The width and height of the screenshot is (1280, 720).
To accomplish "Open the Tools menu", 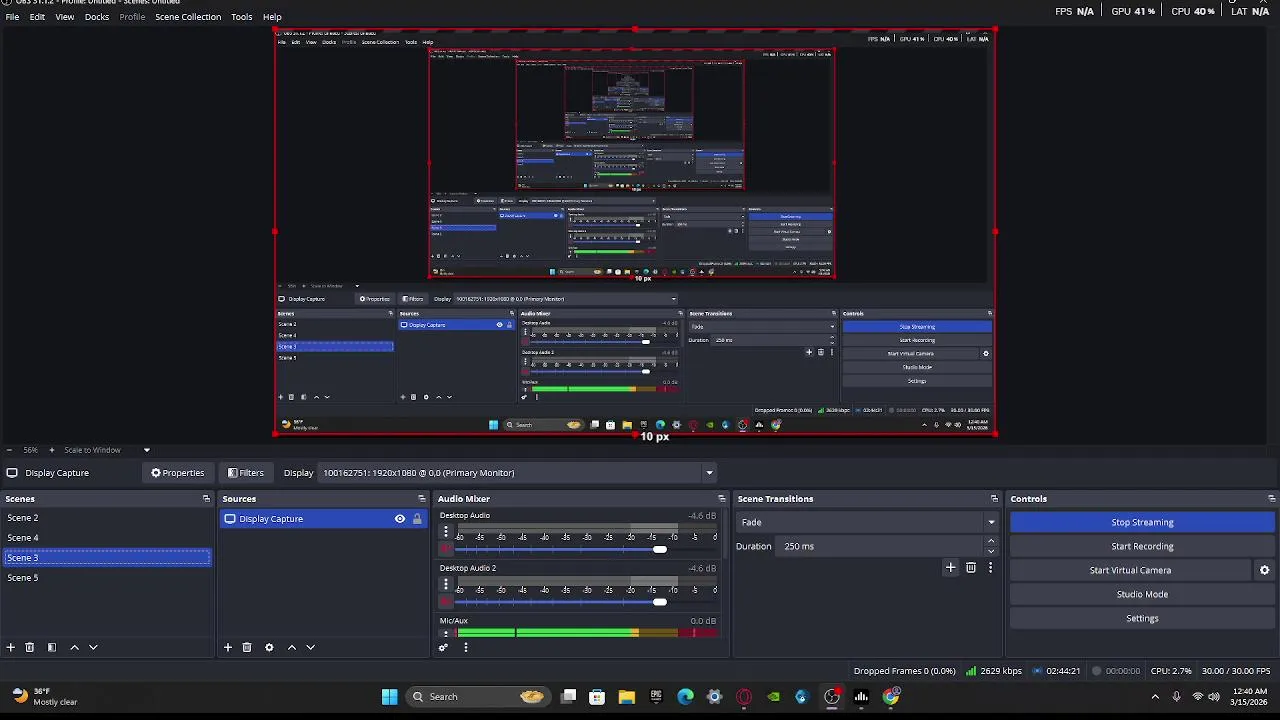I will (242, 17).
